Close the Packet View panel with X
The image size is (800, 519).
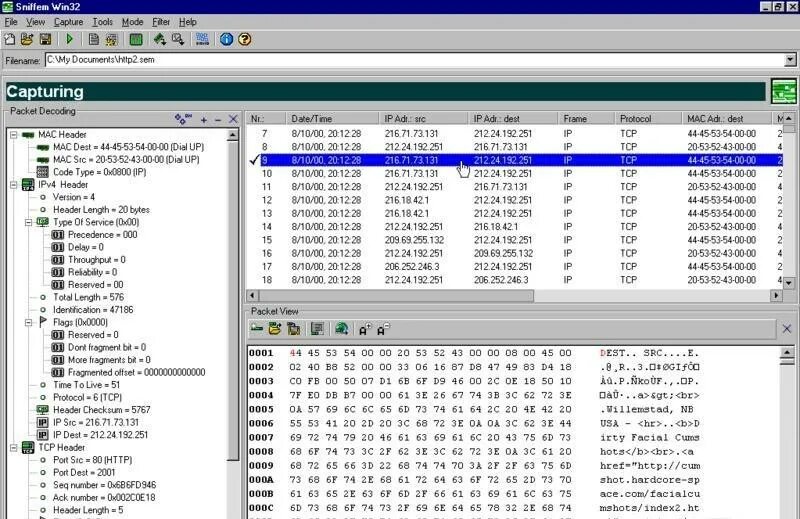coord(787,329)
